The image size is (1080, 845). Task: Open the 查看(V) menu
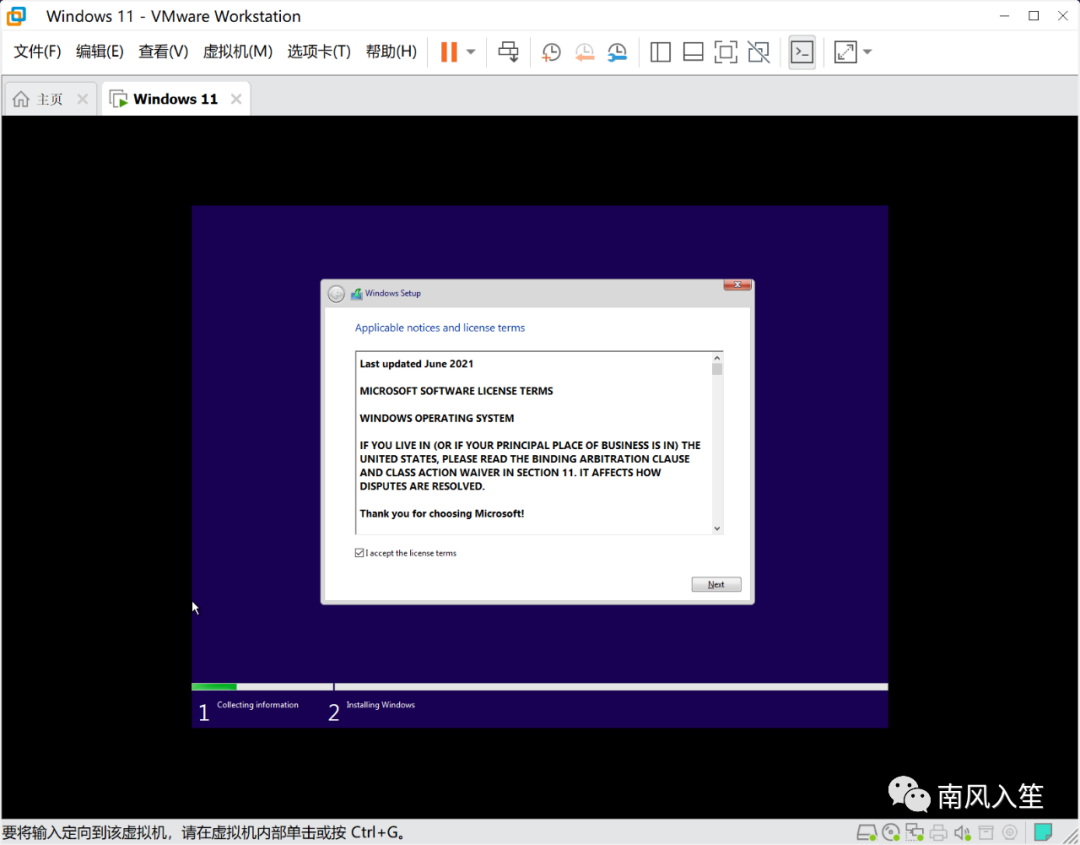pyautogui.click(x=163, y=52)
